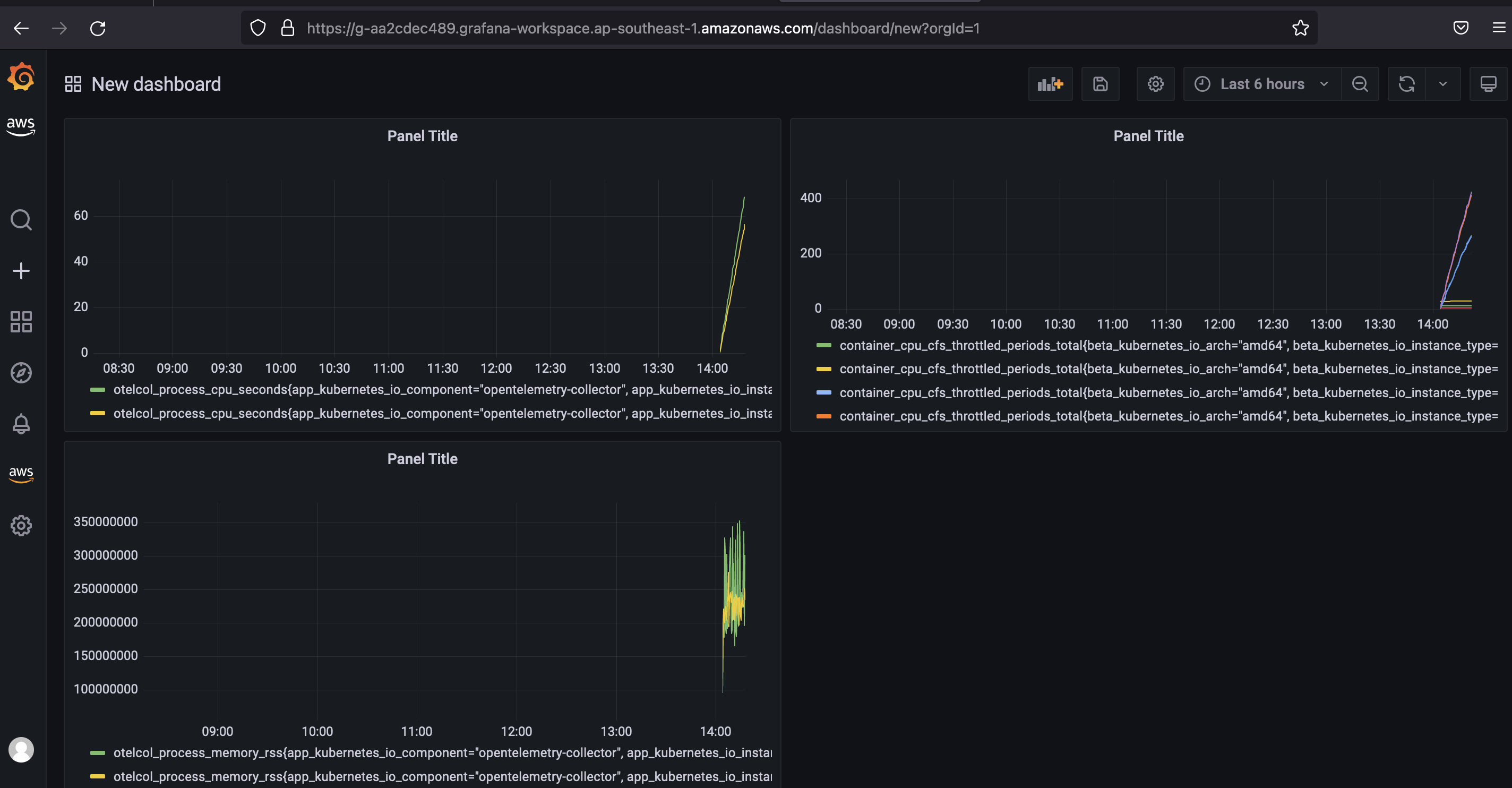The width and height of the screenshot is (1512, 788).
Task: Open the user profile avatar
Action: point(21,750)
